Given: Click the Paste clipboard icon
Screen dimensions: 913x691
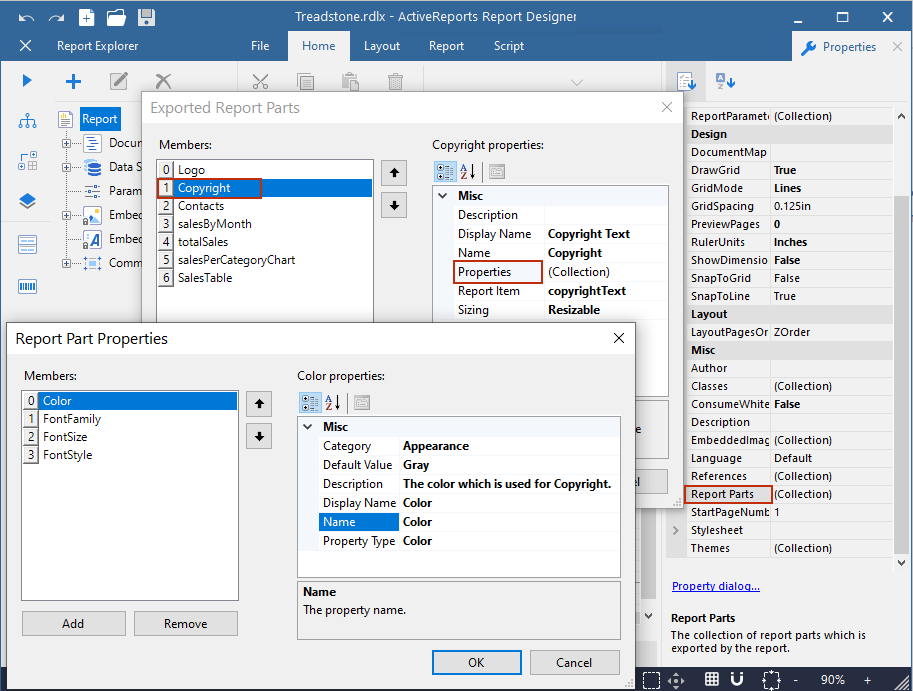Looking at the screenshot, I should [x=351, y=81].
